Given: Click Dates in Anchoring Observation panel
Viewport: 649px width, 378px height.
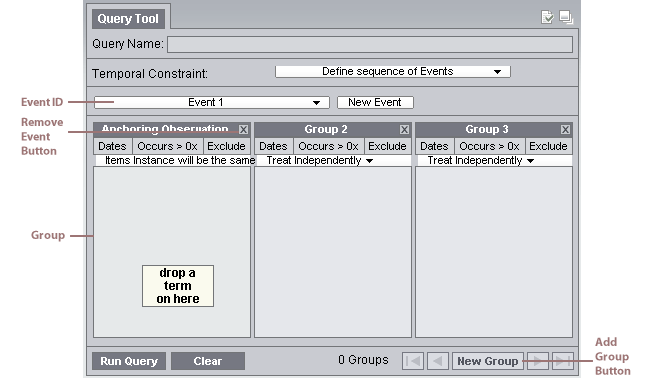Looking at the screenshot, I should coord(112,146).
